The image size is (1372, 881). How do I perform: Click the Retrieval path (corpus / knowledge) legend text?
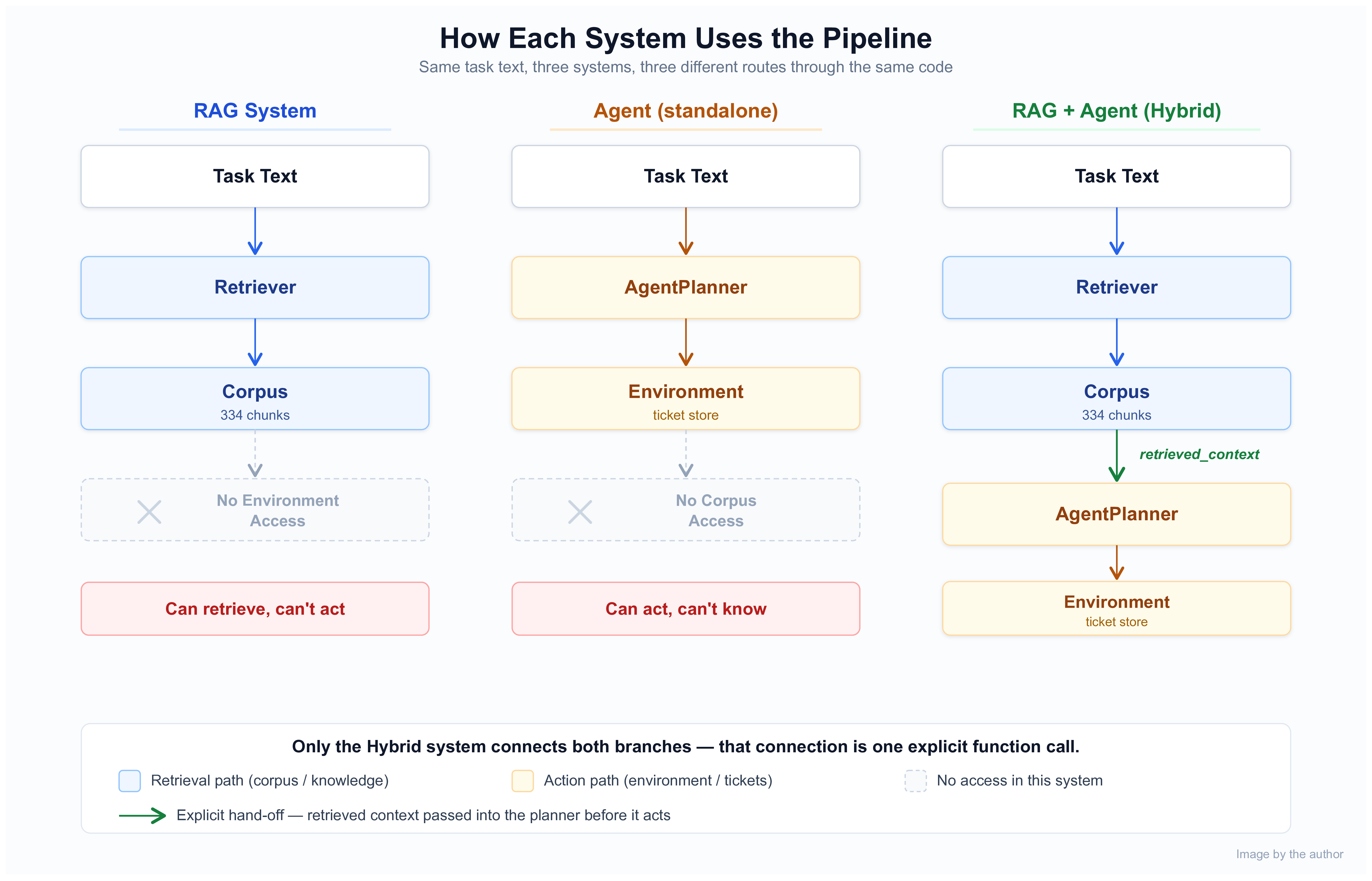pos(269,781)
